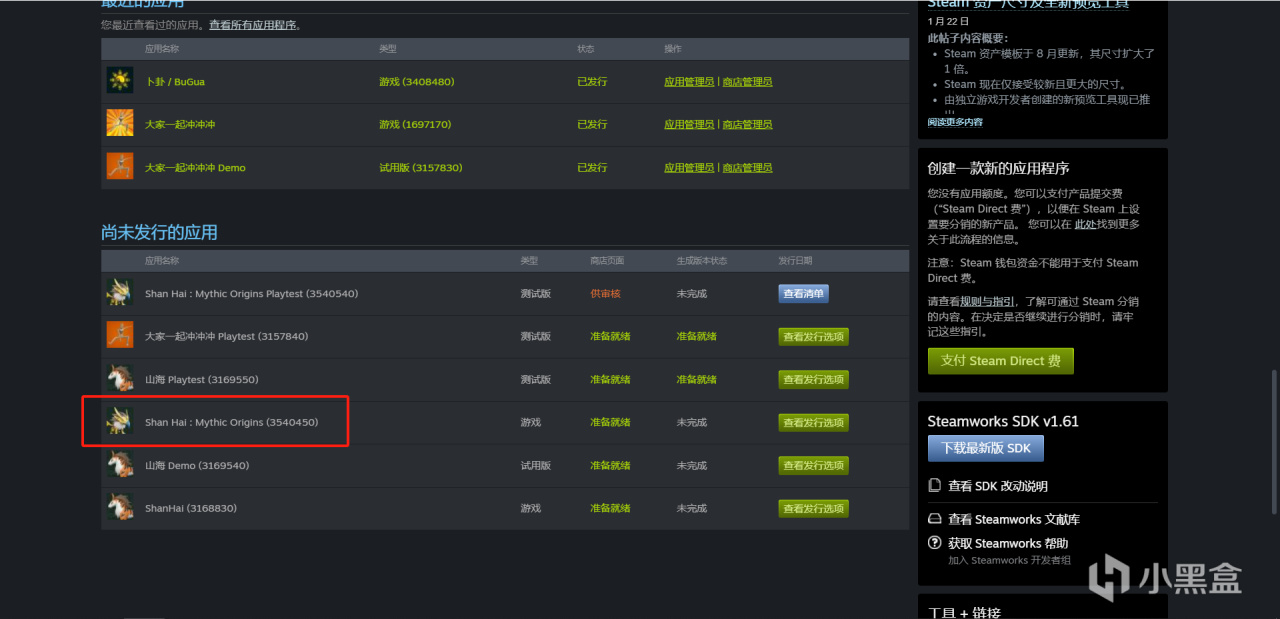Open the 查看 SDK 改动说明 link
Viewport: 1280px width, 619px height.
pos(998,486)
